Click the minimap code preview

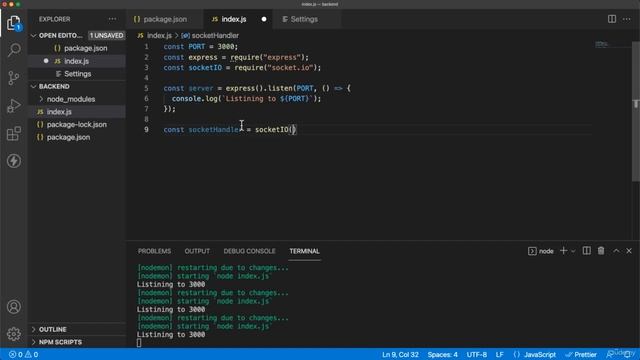601,44
